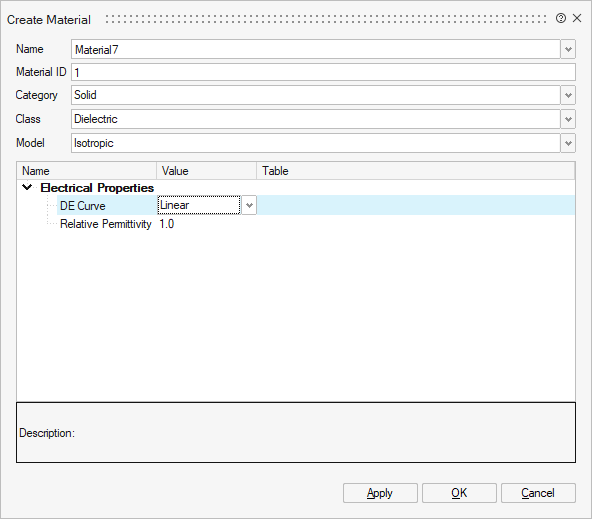Close the Create Material dialog

[577, 18]
